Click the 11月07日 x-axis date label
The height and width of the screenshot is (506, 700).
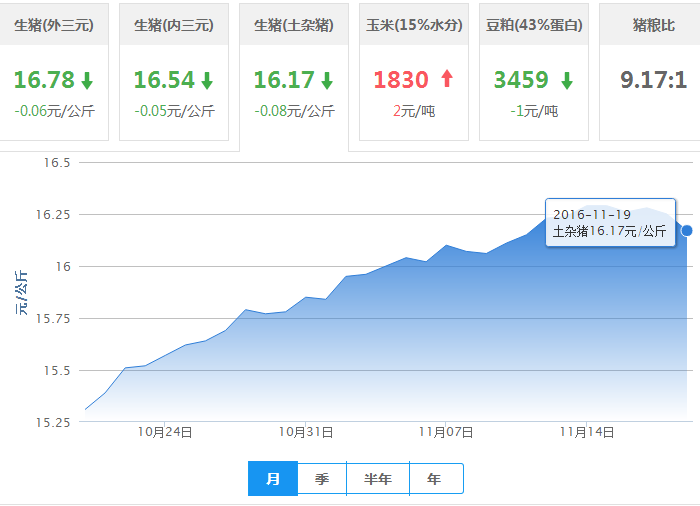click(x=445, y=433)
